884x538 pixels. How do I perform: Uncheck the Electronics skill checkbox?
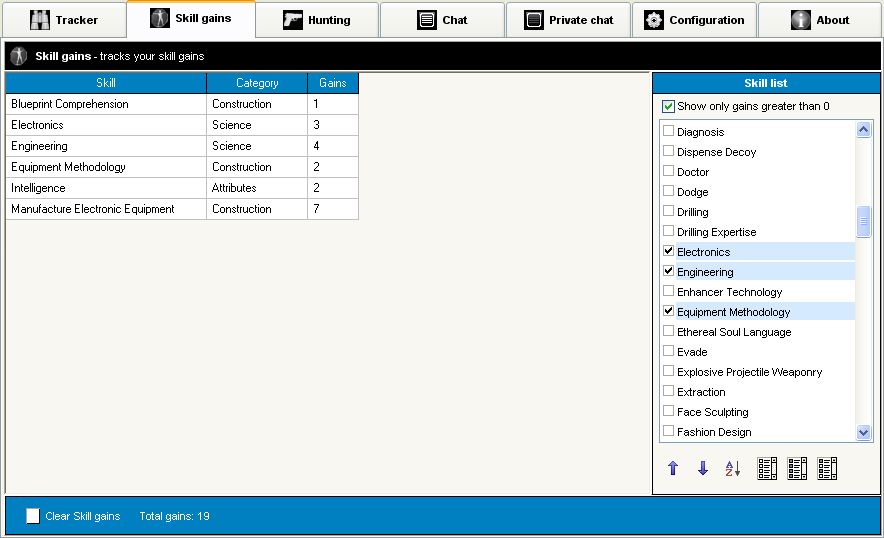tap(669, 251)
